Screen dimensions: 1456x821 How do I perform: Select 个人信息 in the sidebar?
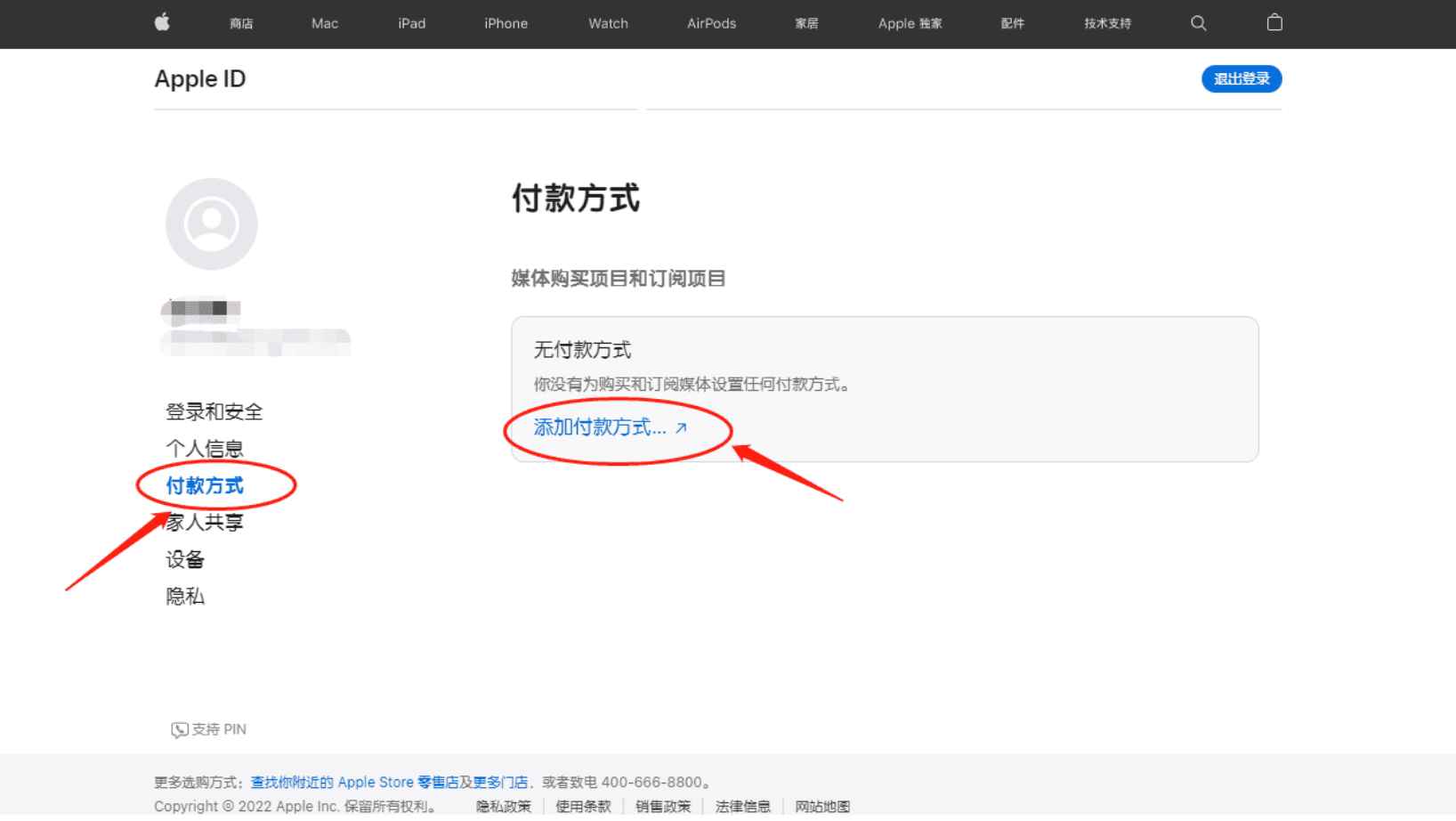point(204,448)
